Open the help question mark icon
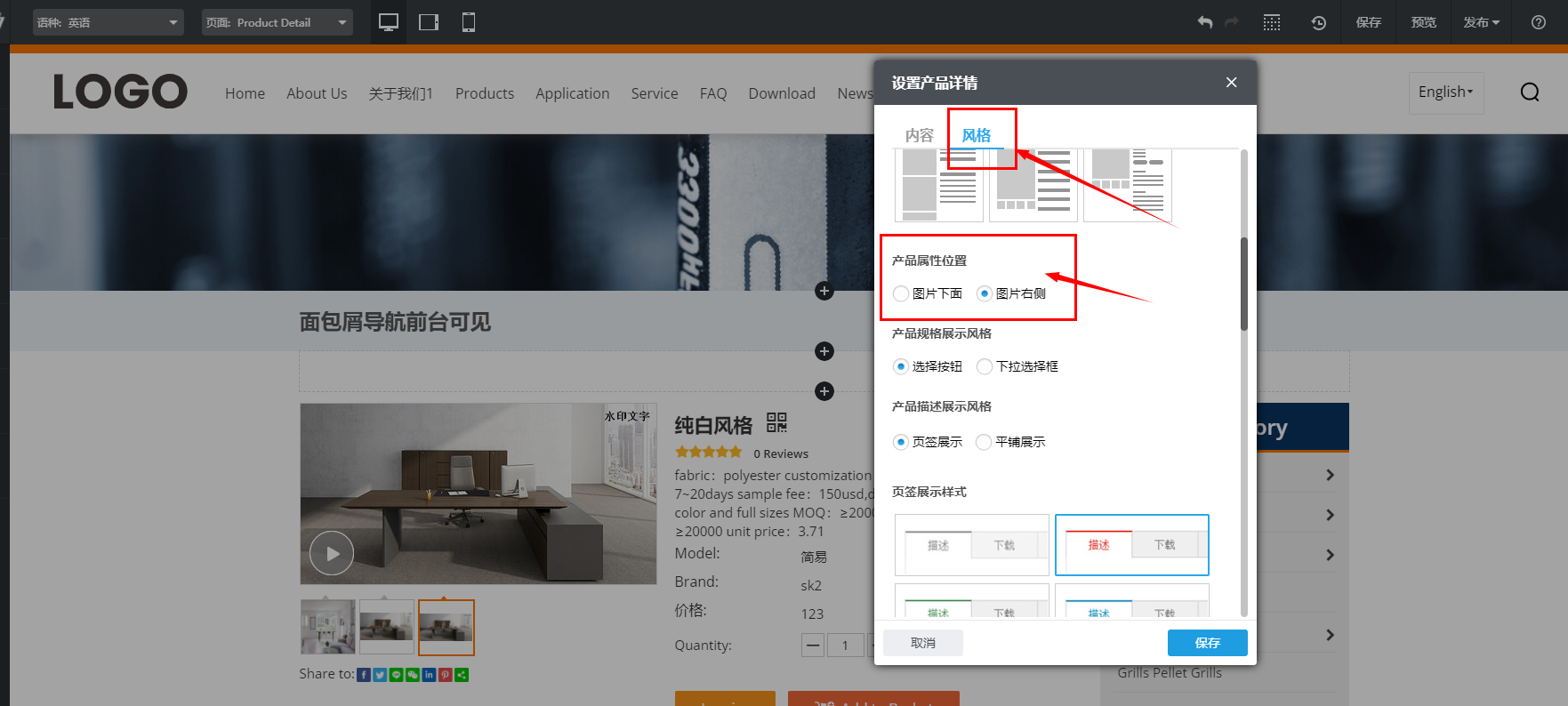Viewport: 1568px width, 706px height. [1539, 22]
